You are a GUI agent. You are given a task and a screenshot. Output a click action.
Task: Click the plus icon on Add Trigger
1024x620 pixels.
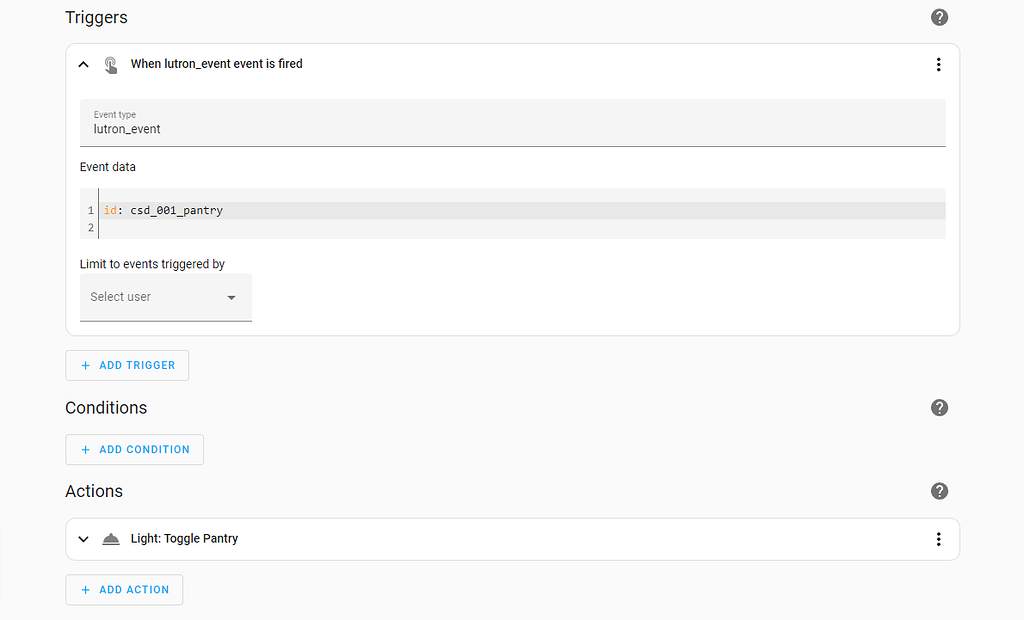[x=85, y=365]
